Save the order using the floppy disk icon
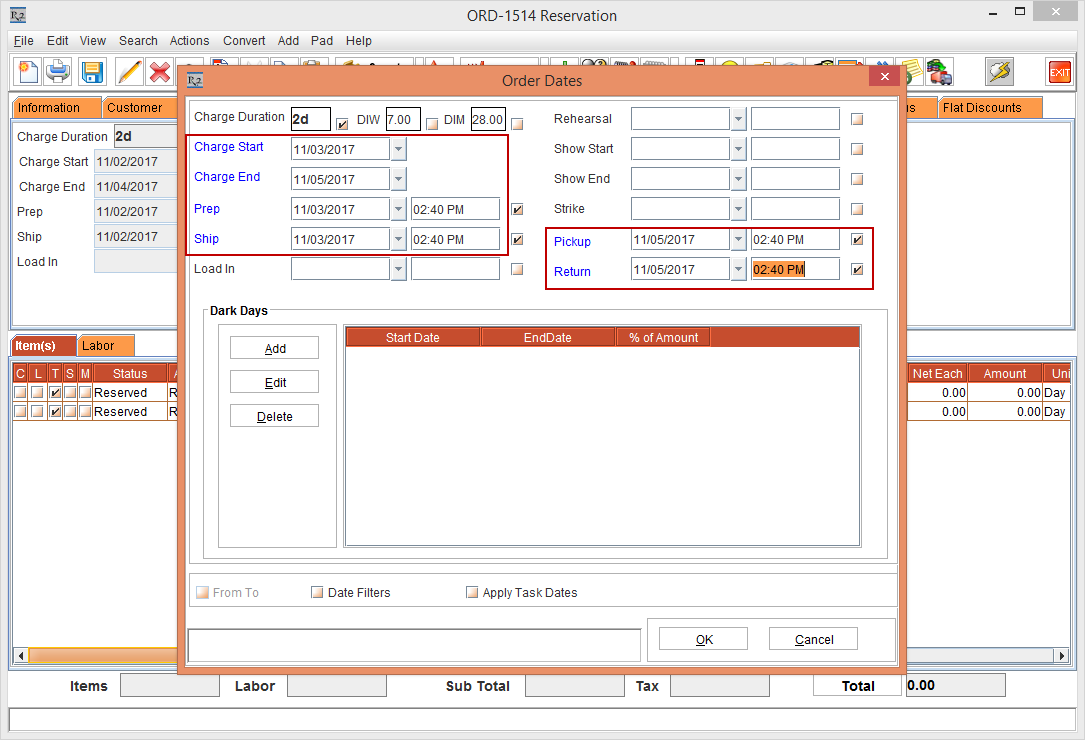Screen dimensions: 1085x740 pyautogui.click(x=91, y=71)
